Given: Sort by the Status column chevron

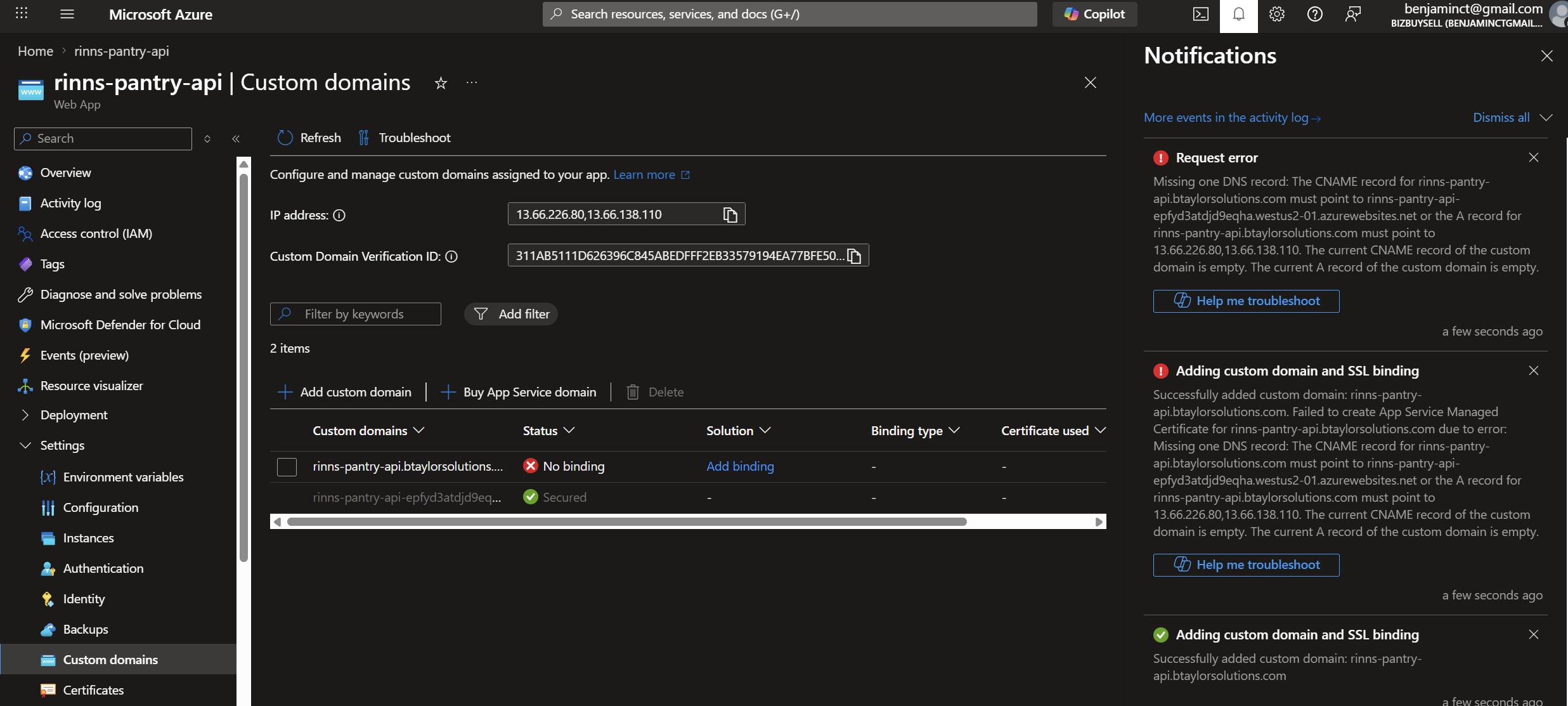Looking at the screenshot, I should click(569, 431).
